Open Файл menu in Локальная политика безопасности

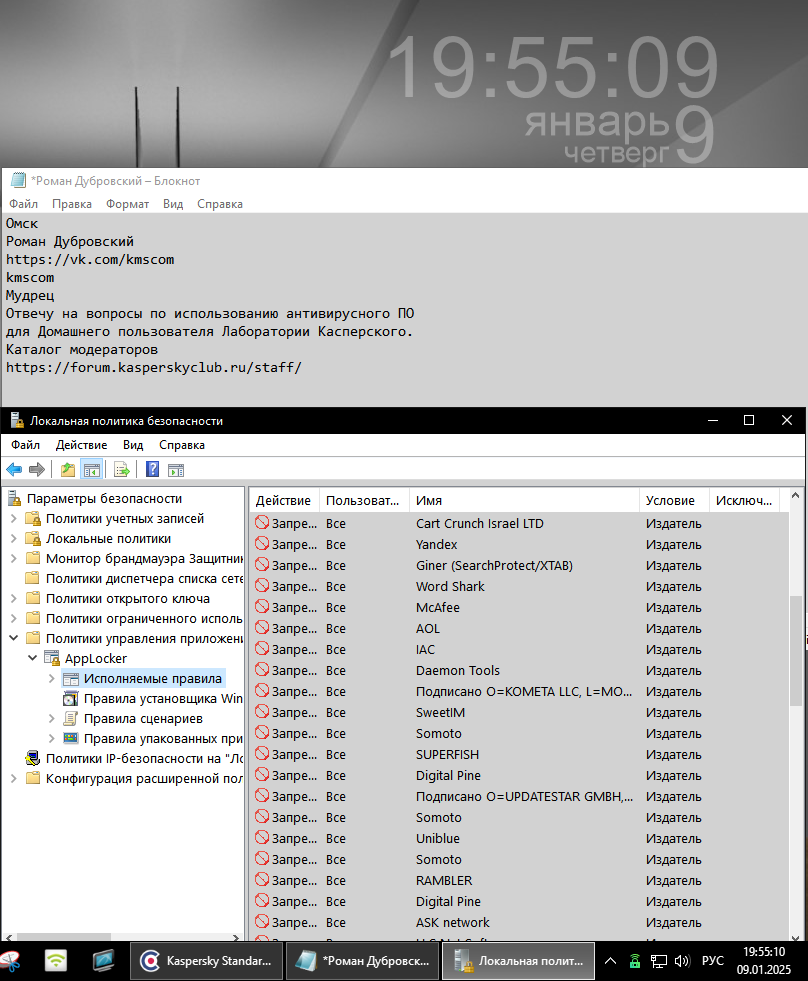pyautogui.click(x=26, y=445)
